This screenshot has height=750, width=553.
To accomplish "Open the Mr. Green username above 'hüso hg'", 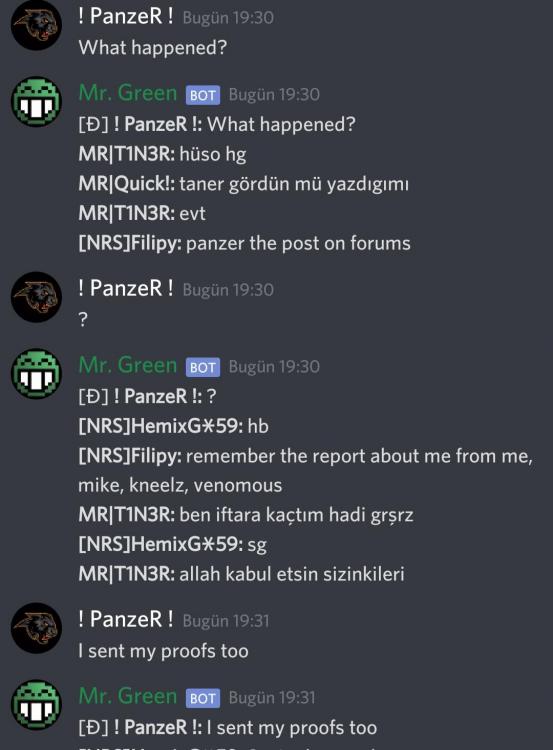I will 128,93.
